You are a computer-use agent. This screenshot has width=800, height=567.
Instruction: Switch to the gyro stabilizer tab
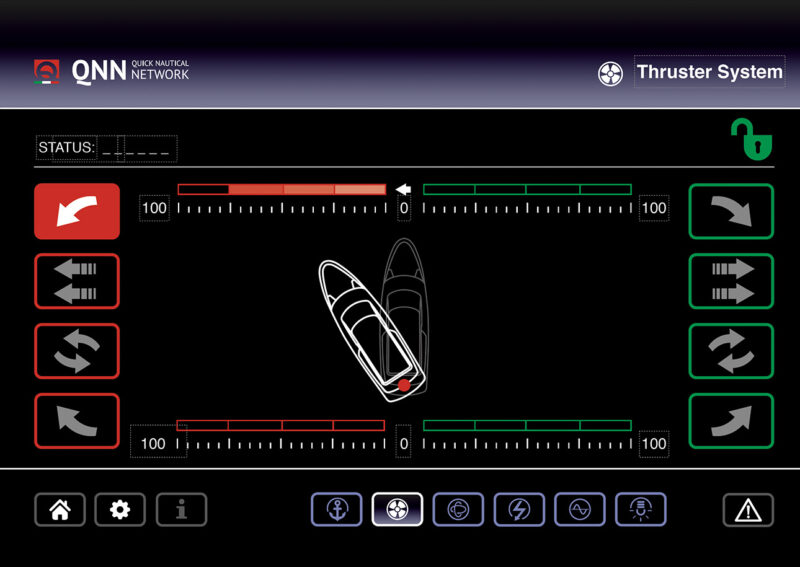coord(458,509)
